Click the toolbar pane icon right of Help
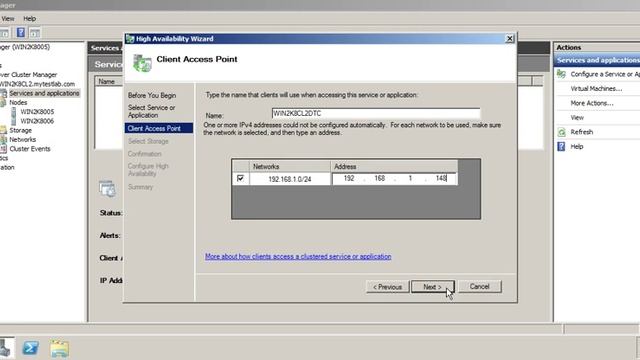The width and height of the screenshot is (640, 360). tap(35, 33)
